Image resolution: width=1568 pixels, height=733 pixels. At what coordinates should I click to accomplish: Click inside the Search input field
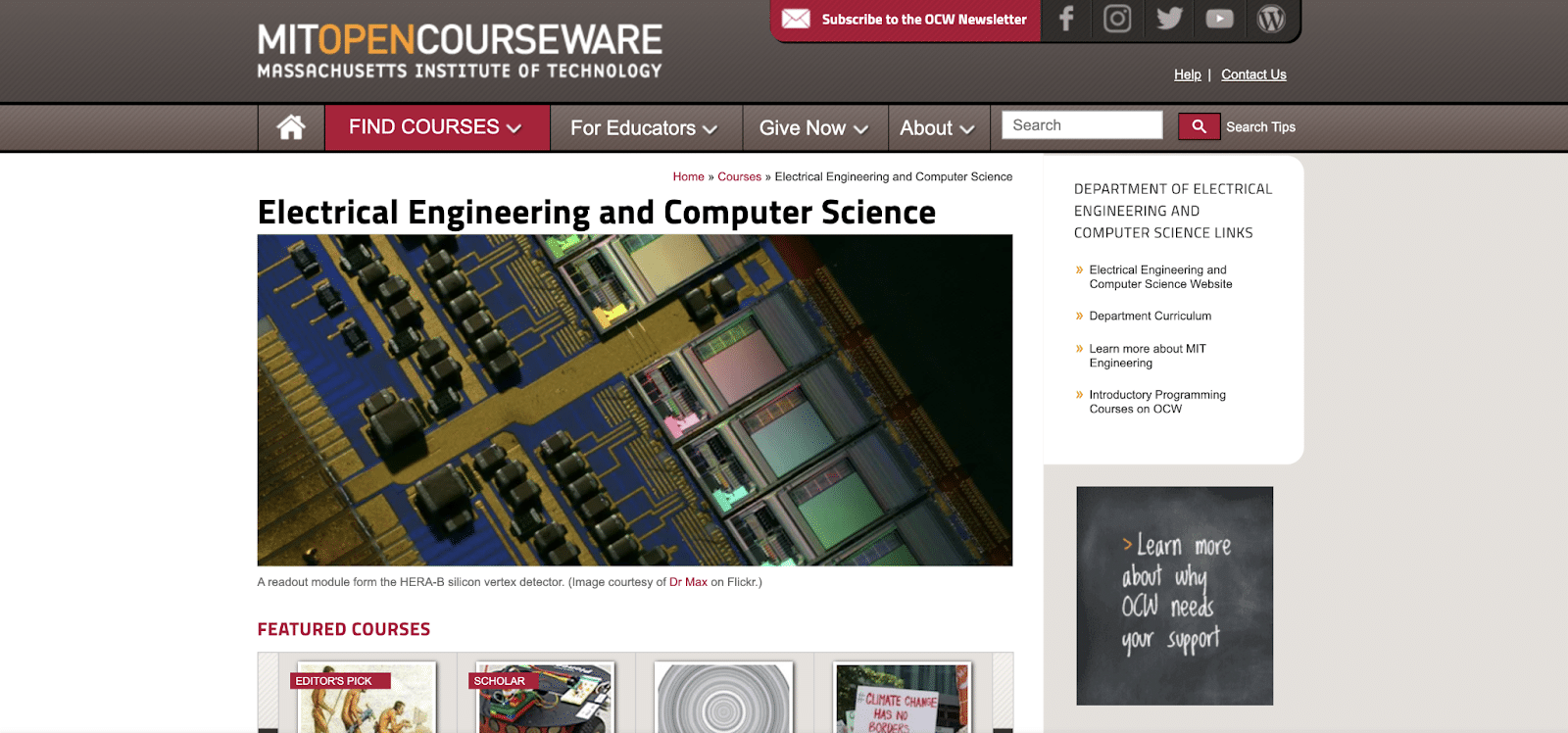(x=1082, y=125)
